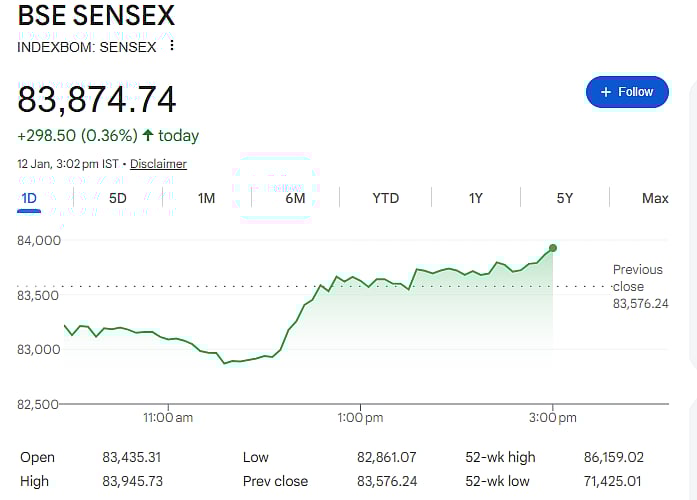Screen dimensions: 697x500
Task: Select the YTD range tab
Action: click(385, 198)
